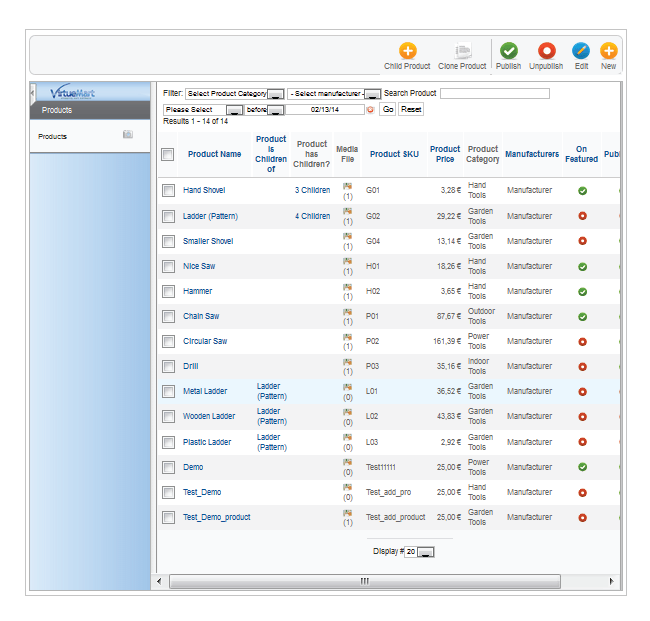
Task: Click the calendar icon beside date field
Action: point(370,110)
